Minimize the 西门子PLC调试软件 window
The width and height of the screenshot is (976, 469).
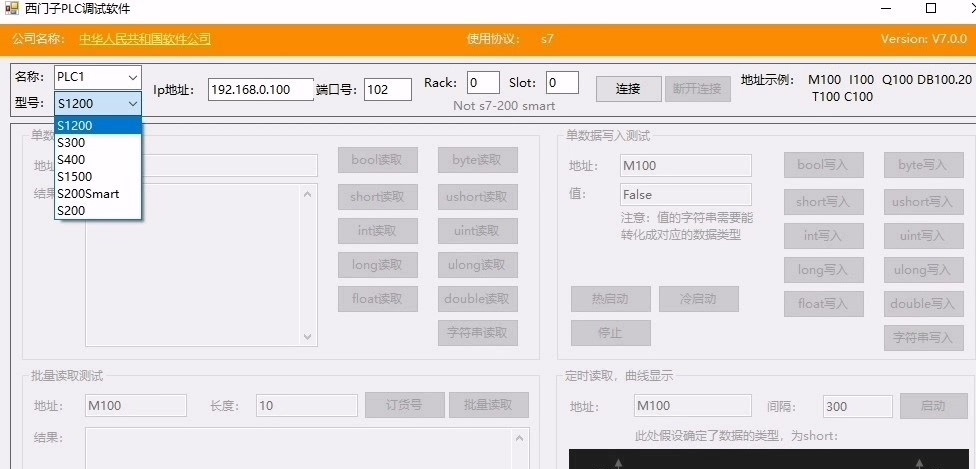pyautogui.click(x=886, y=8)
